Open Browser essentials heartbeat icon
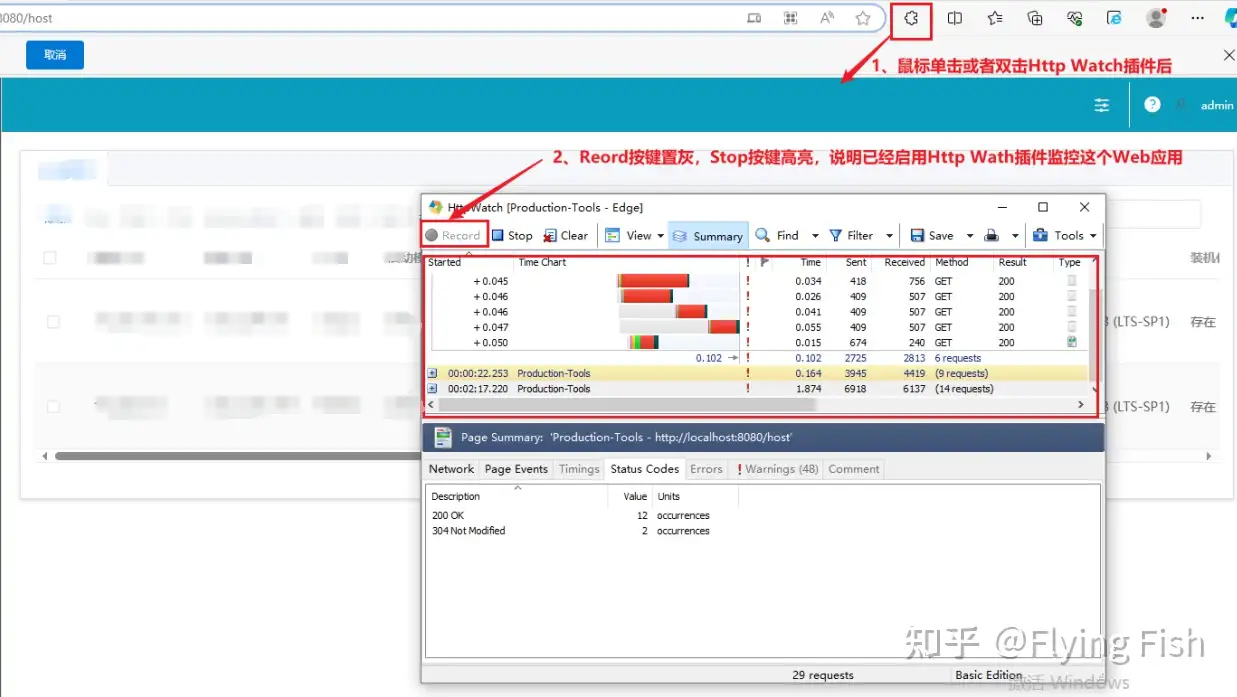Screen dimensions: 1237x697 pos(1075,18)
